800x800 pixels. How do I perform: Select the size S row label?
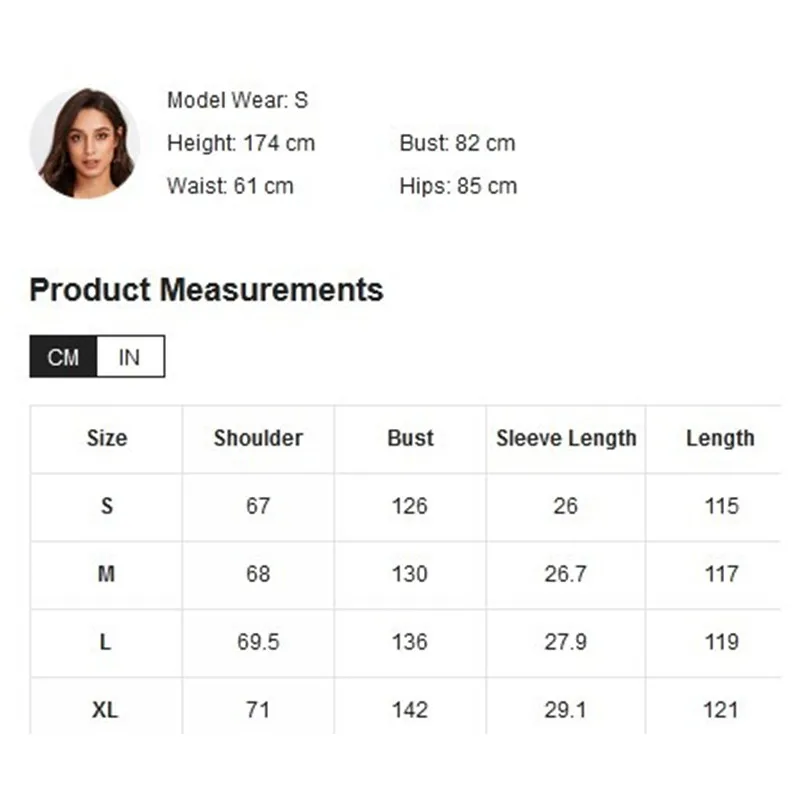tap(107, 506)
